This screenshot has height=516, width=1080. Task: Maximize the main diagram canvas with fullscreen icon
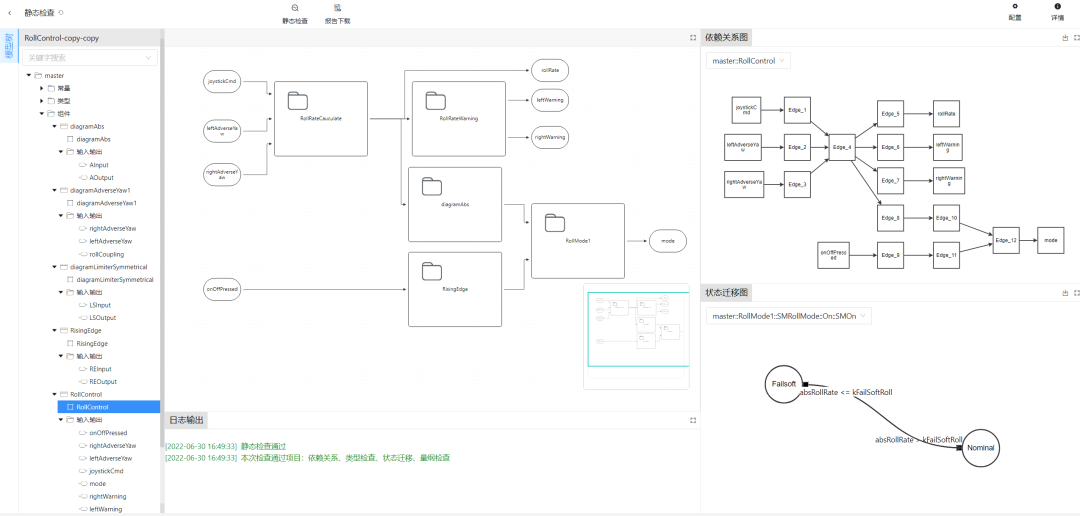coord(693,38)
